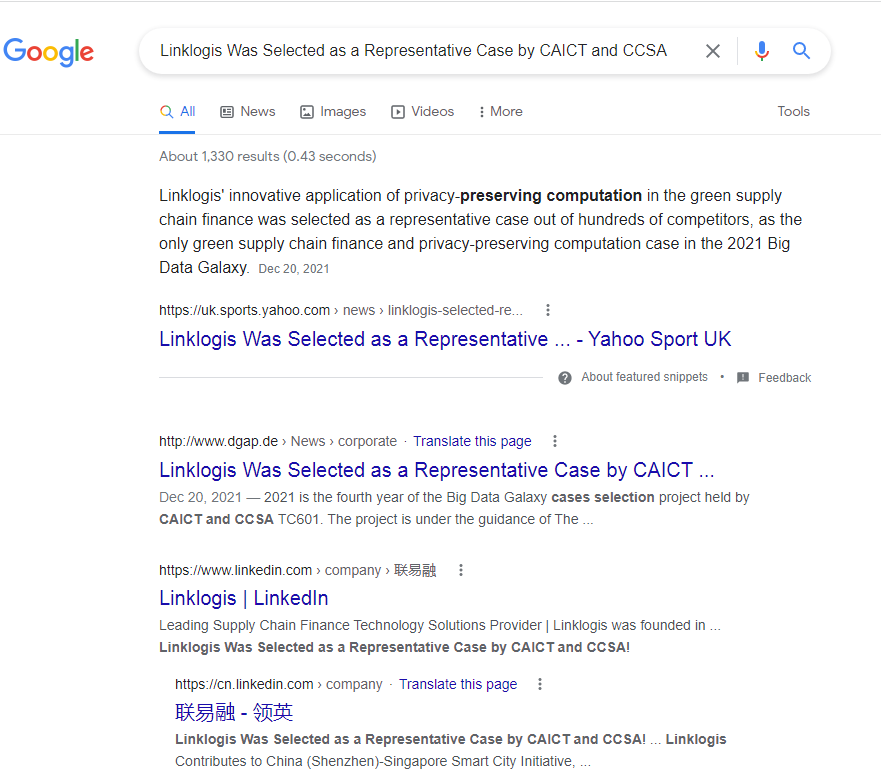
Task: Expand the More search options menu
Action: coord(500,112)
